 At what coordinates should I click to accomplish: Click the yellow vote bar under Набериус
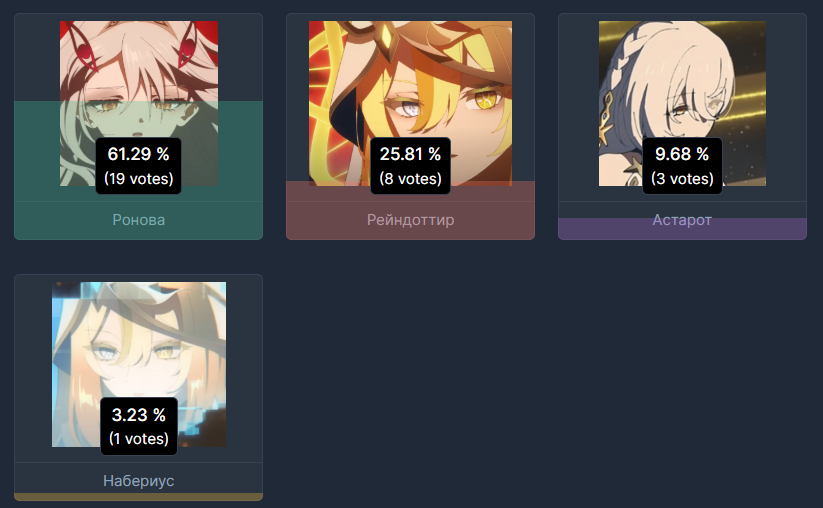[139, 496]
